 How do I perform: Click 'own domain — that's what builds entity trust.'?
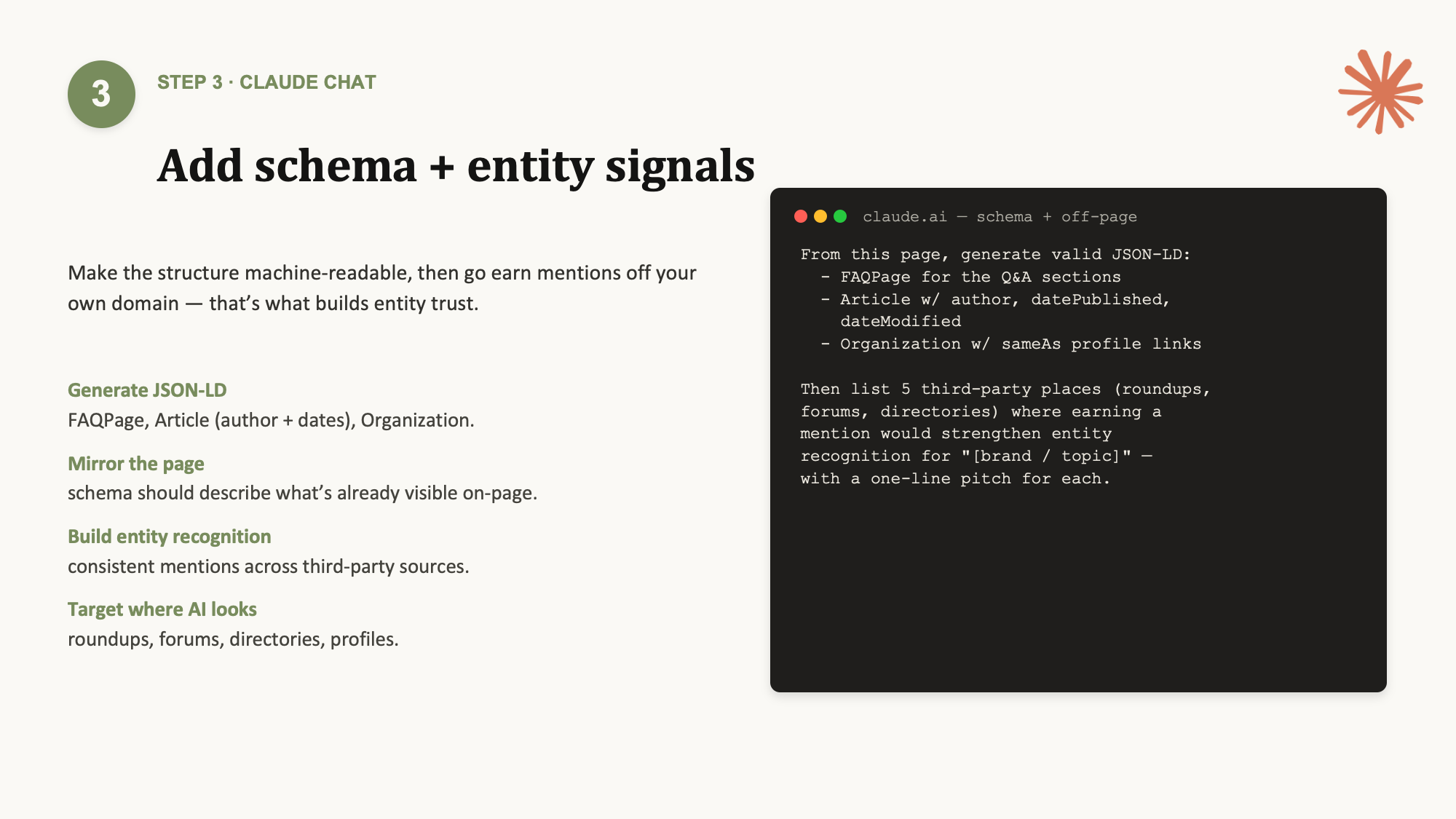(x=273, y=304)
